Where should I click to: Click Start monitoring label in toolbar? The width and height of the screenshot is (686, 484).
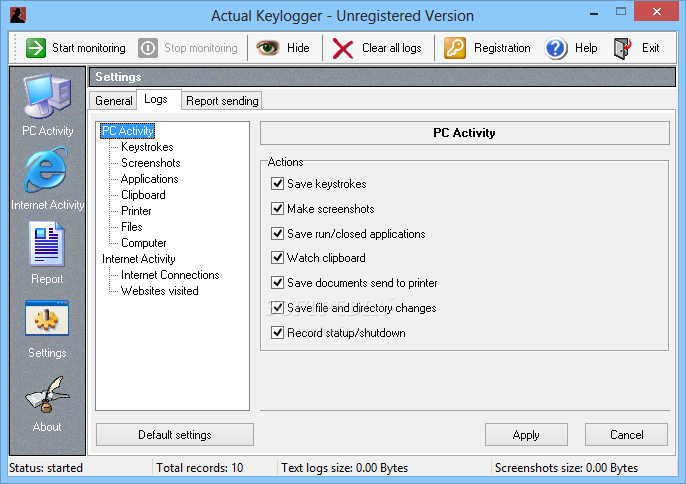pos(89,48)
